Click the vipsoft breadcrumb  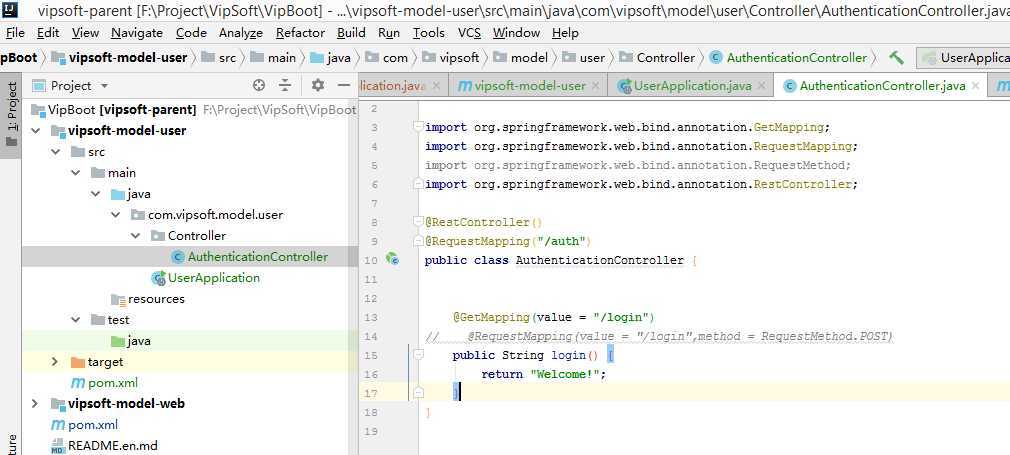(451, 58)
